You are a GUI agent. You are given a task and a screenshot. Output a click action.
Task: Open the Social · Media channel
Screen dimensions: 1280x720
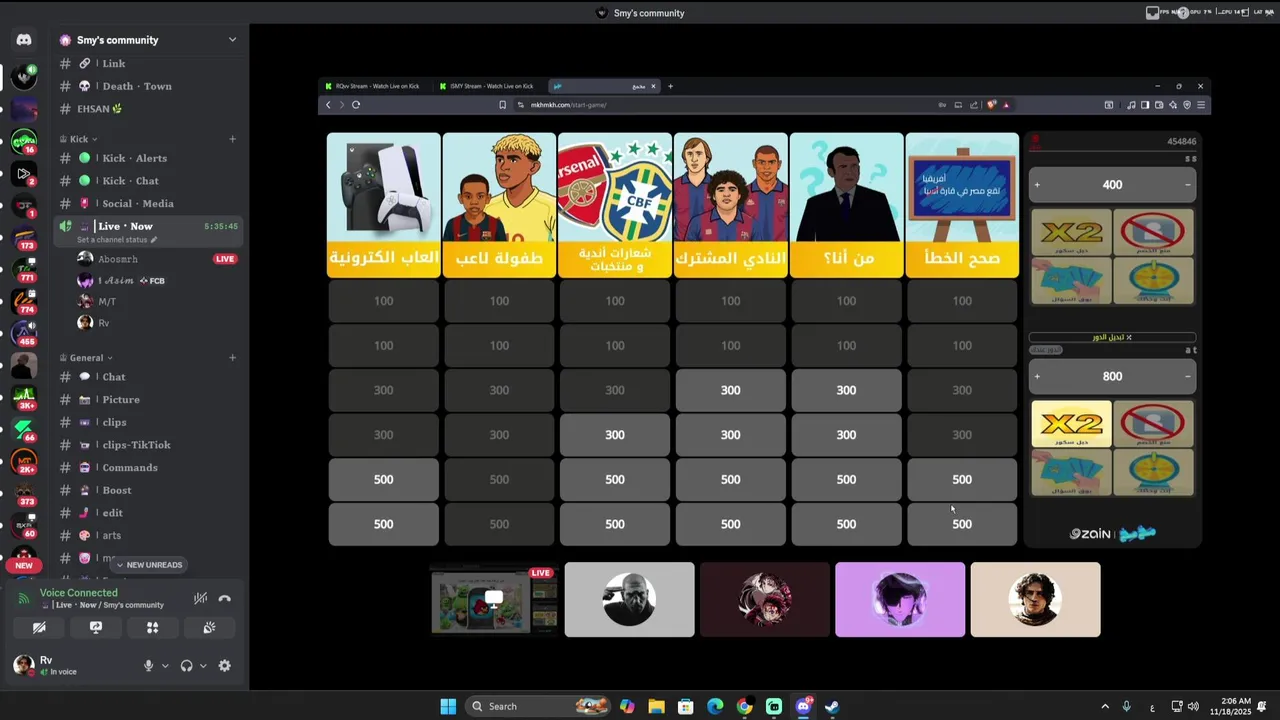(148, 204)
